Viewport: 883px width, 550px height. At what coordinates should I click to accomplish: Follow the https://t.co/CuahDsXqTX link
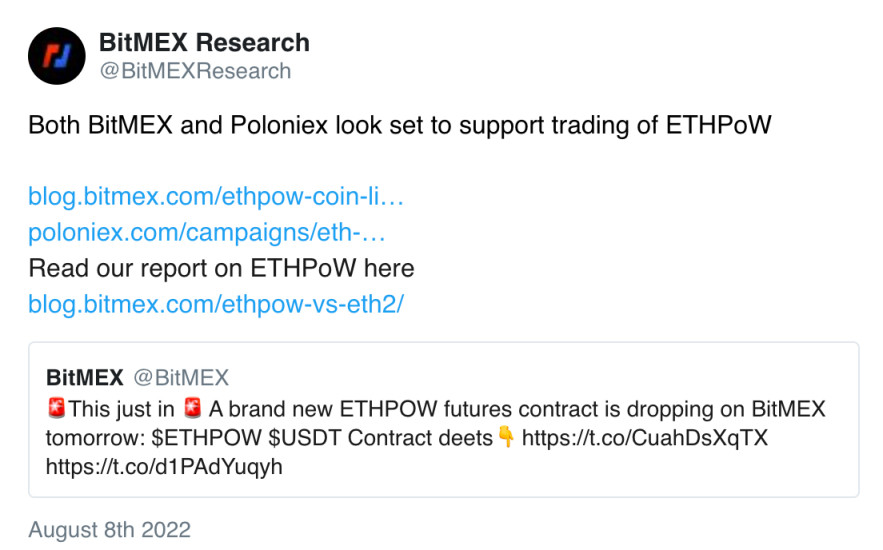coord(645,438)
